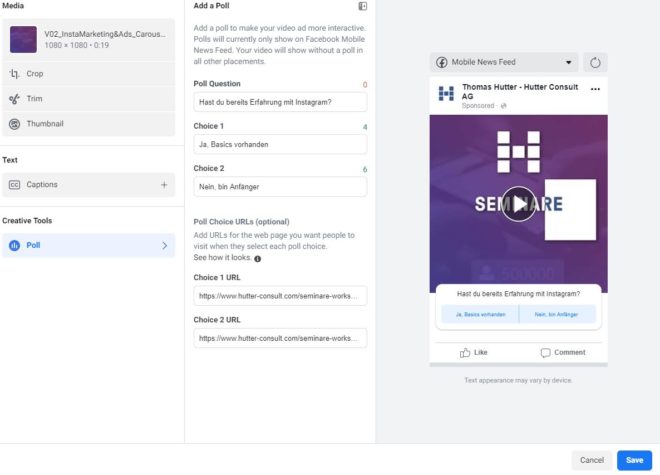Image resolution: width=660 pixels, height=475 pixels.
Task: Open the Trim tool
Action: pos(88,99)
